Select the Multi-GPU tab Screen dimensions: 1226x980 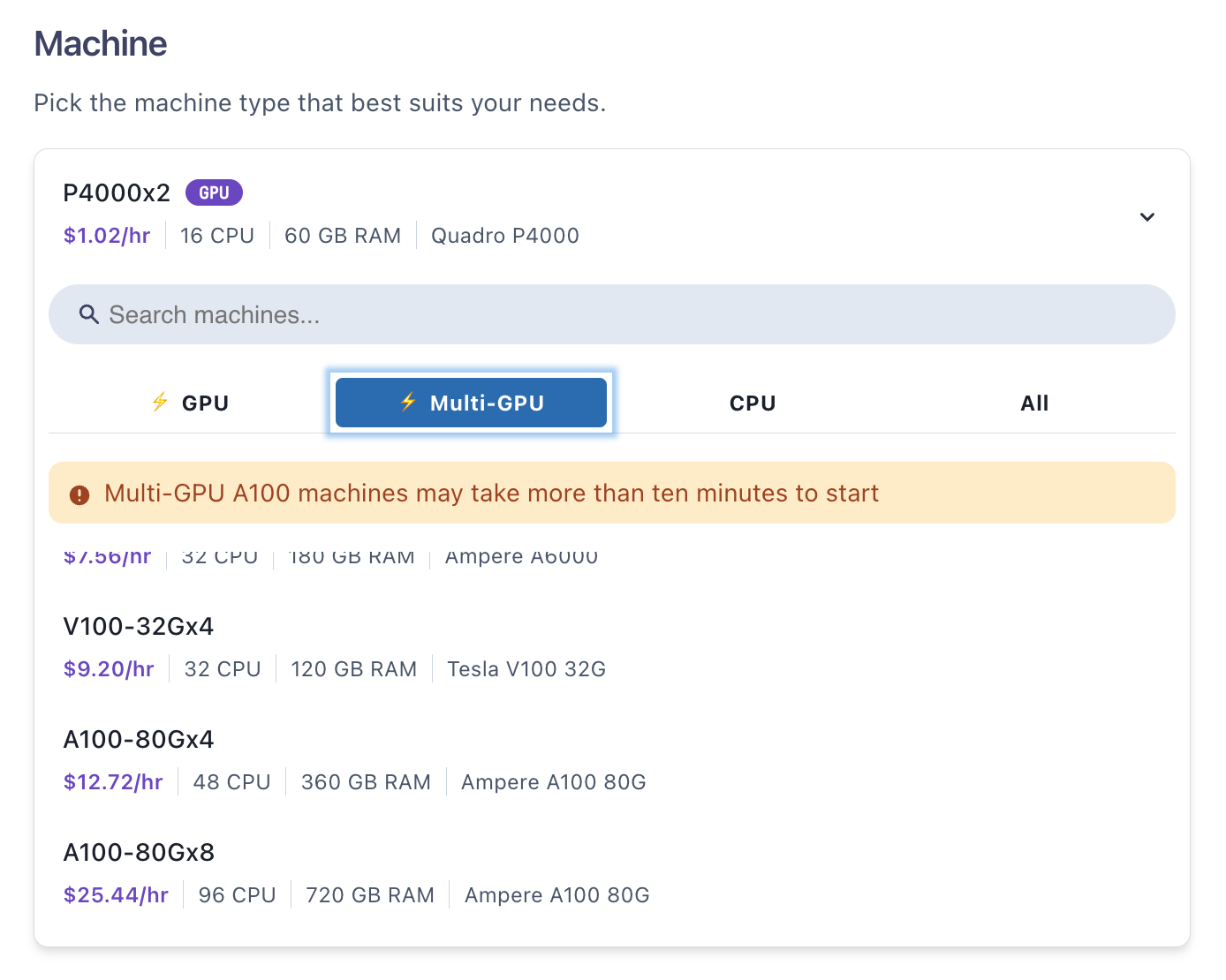coord(471,403)
